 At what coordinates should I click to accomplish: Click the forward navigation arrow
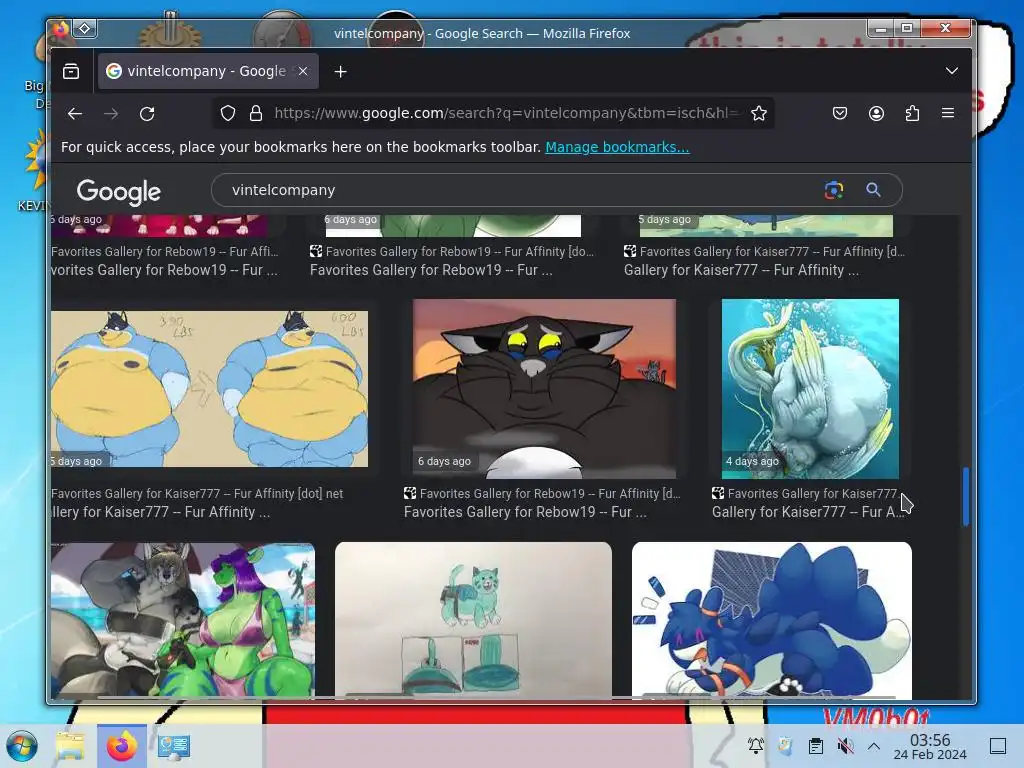click(111, 114)
